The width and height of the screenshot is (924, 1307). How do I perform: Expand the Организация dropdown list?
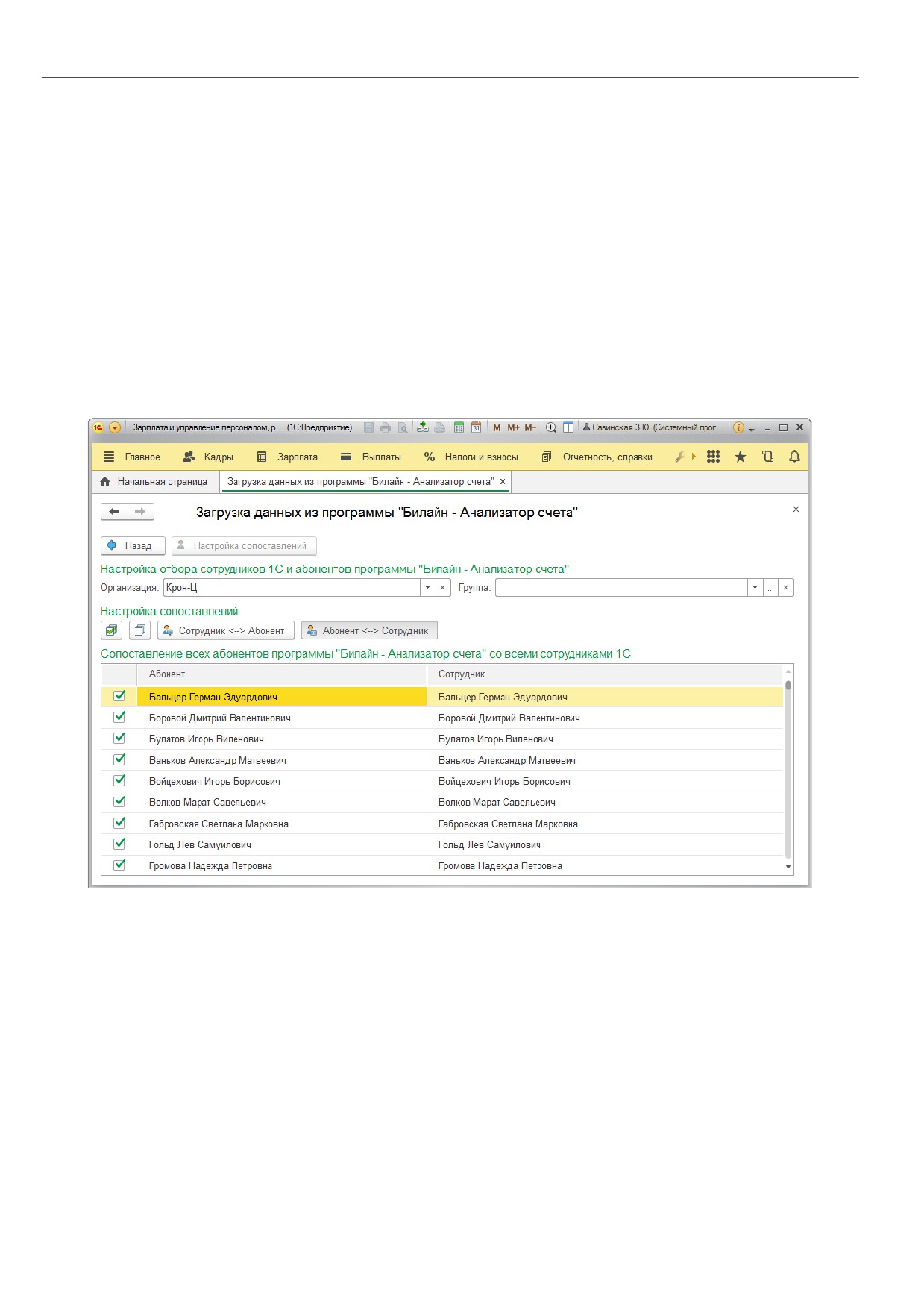click(427, 588)
